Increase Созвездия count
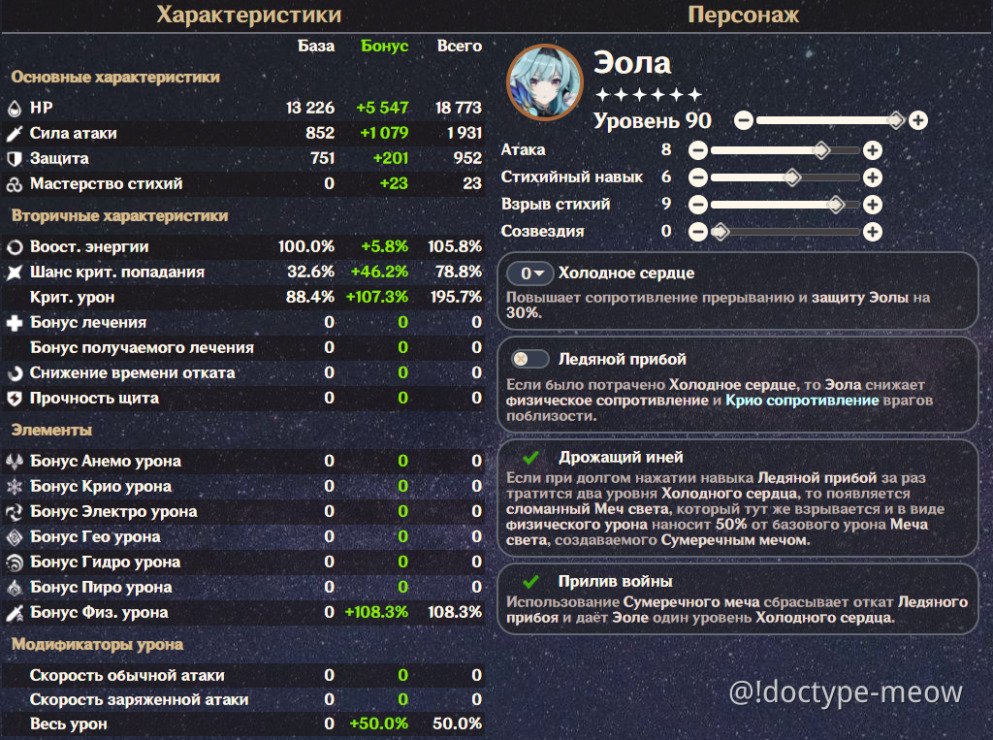 tap(872, 232)
